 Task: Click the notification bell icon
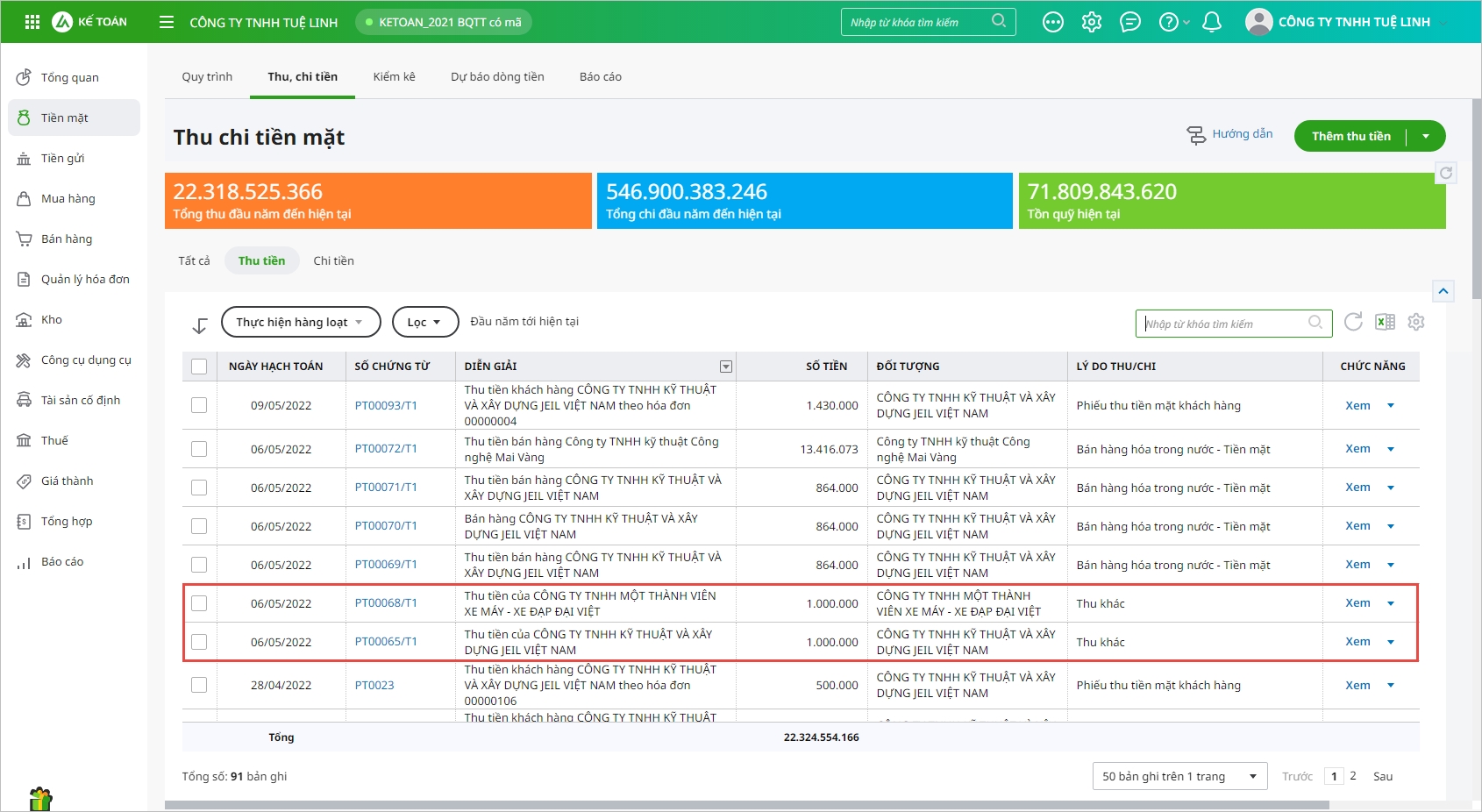1212,22
